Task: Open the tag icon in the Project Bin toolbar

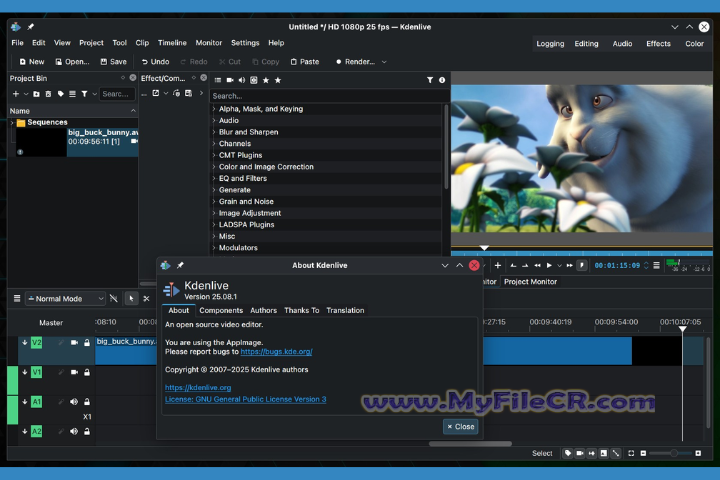Action: click(60, 94)
